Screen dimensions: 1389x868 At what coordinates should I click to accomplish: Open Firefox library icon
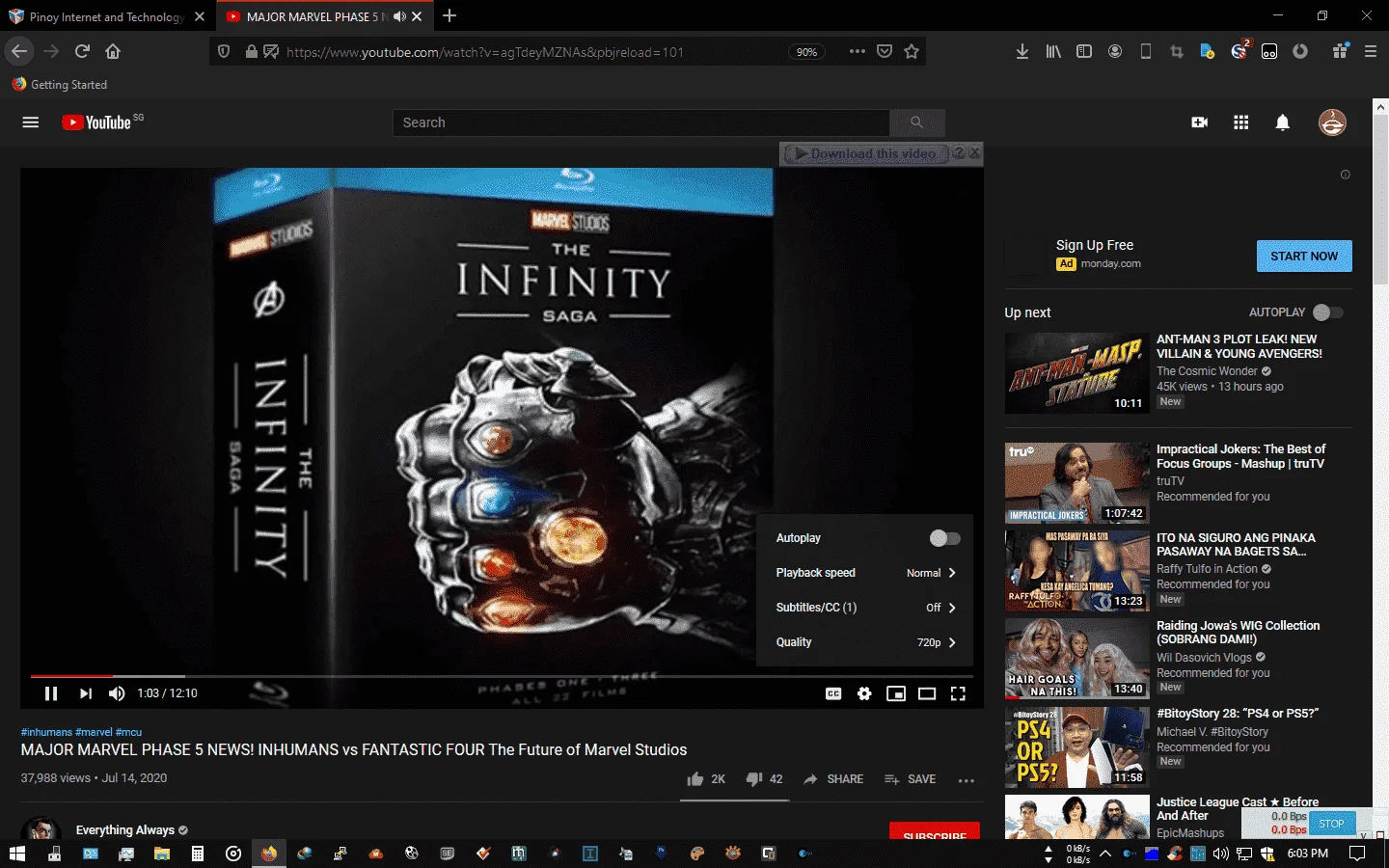pyautogui.click(x=1053, y=51)
